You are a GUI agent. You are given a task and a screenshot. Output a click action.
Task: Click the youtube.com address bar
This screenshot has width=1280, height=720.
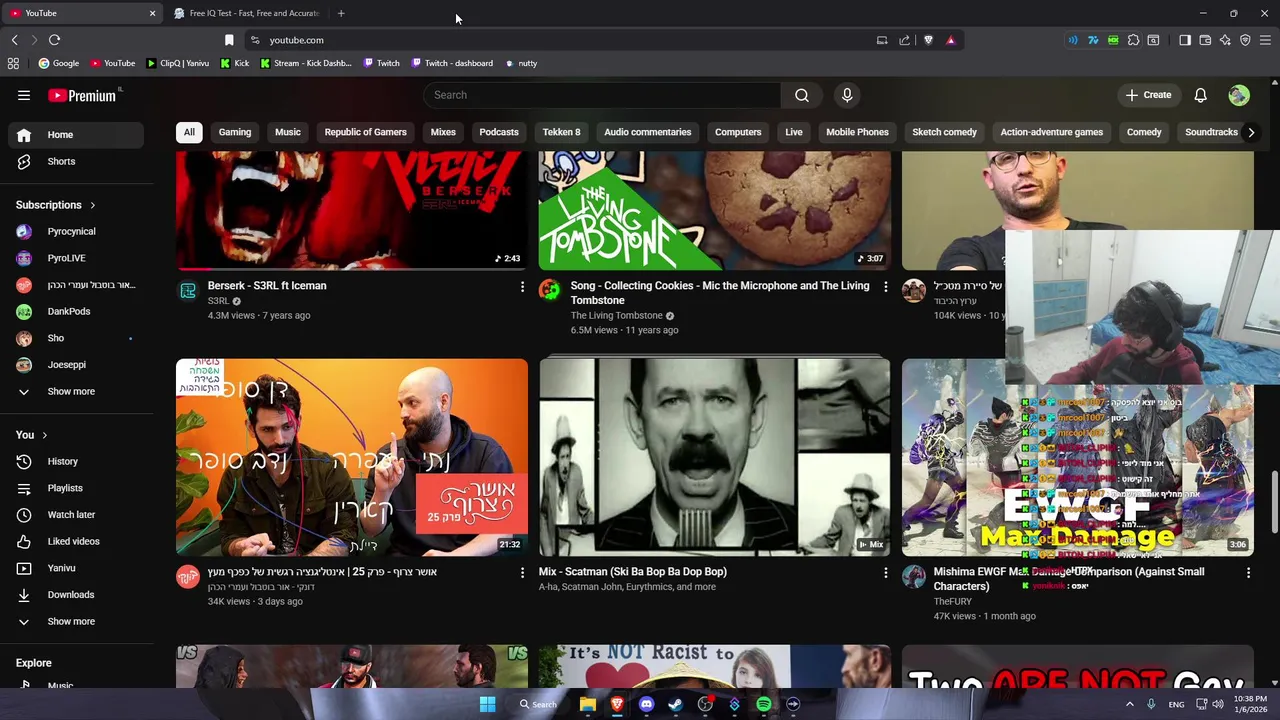pos(560,40)
